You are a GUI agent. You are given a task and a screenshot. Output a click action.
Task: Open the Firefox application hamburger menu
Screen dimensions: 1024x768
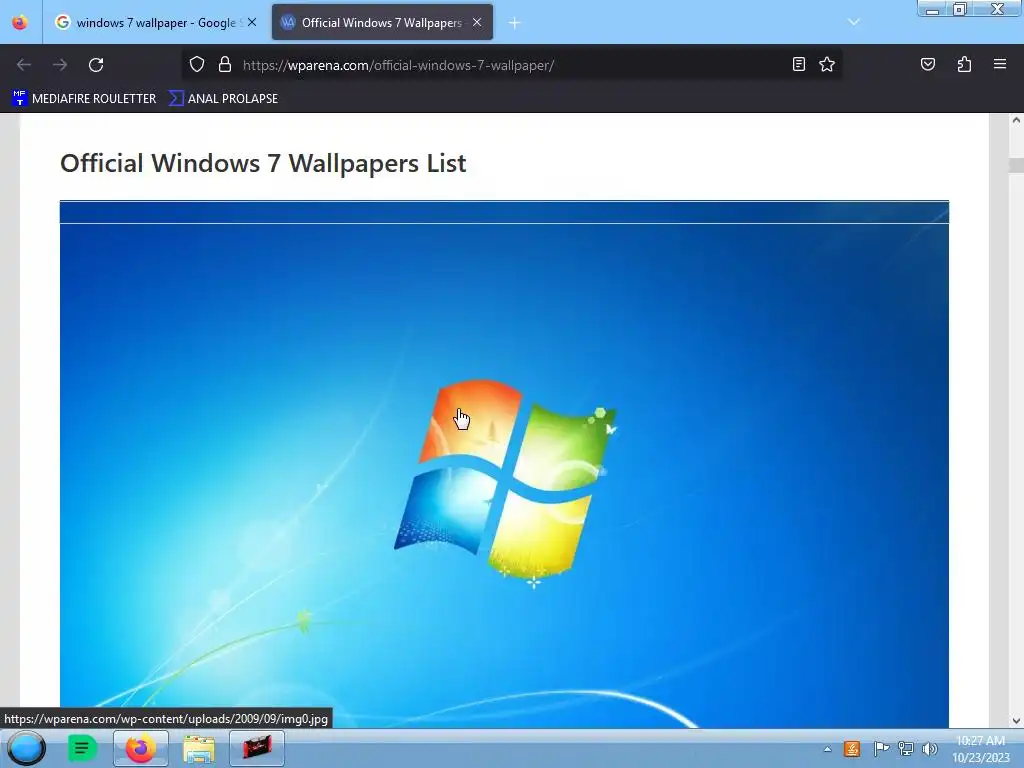[1000, 65]
